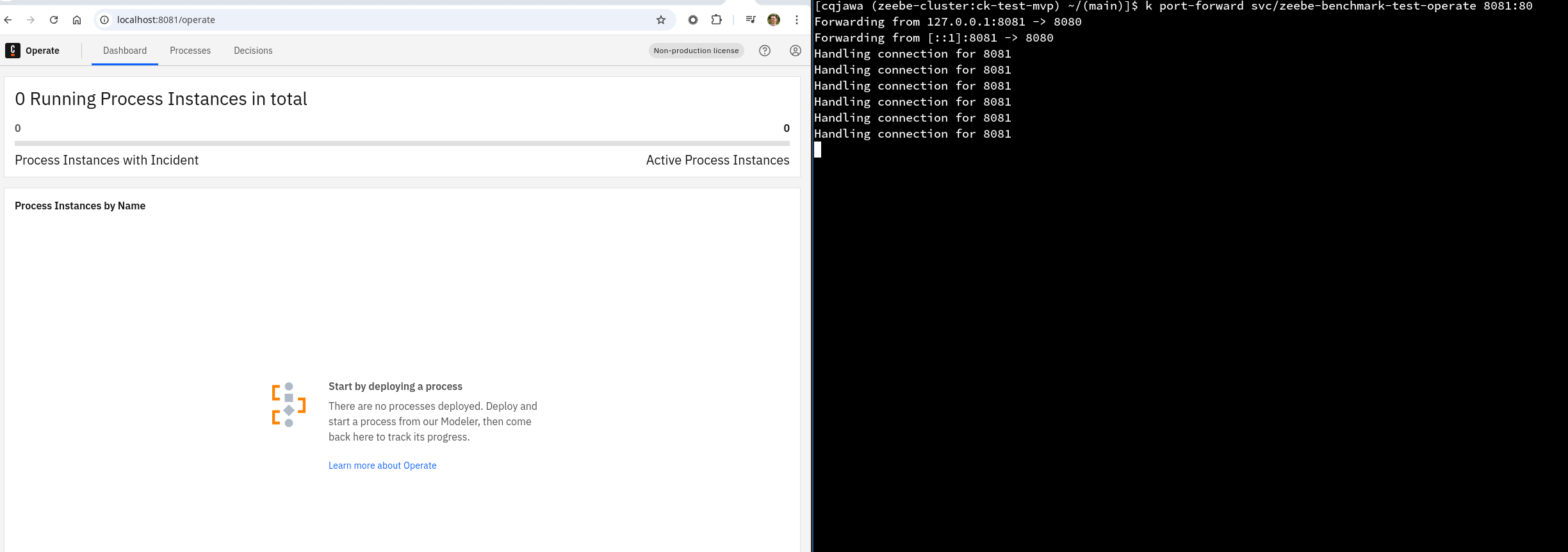Open the gear-shaped extension icon
Viewport: 1568px width, 552px height.
point(693,20)
